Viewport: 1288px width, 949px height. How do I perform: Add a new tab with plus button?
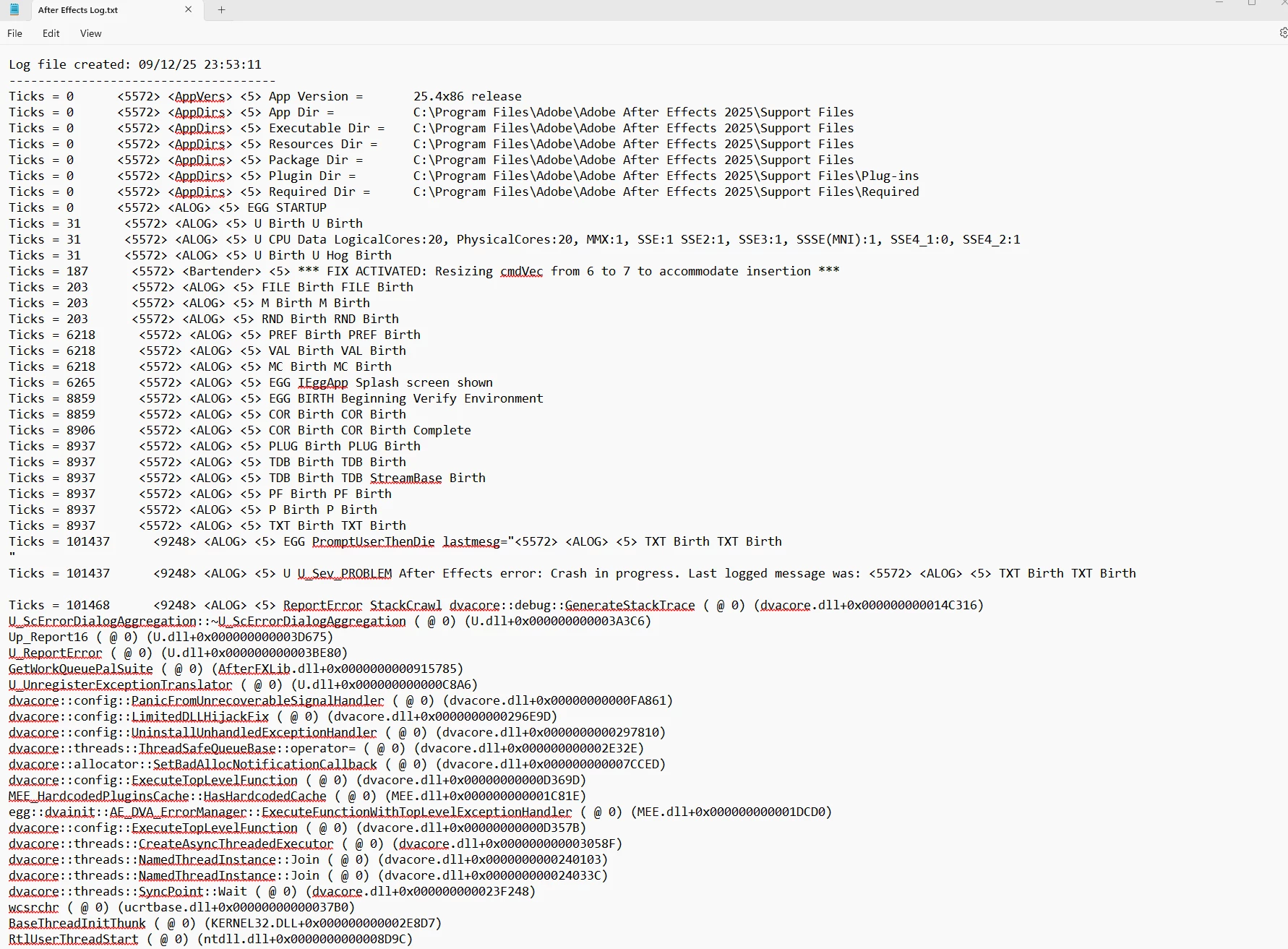pyautogui.click(x=221, y=9)
